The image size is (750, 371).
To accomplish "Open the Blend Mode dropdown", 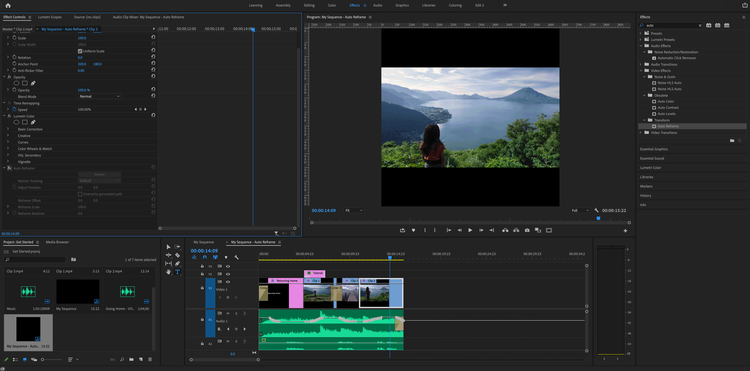I will [99, 96].
